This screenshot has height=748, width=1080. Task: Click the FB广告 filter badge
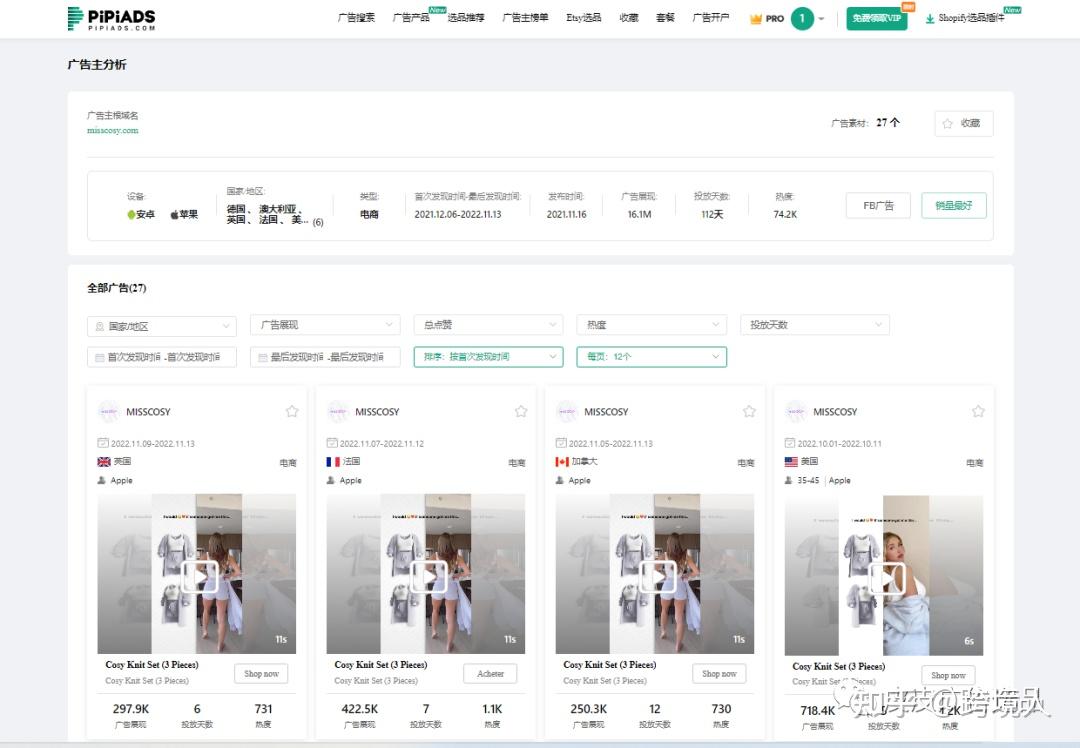[x=878, y=204]
